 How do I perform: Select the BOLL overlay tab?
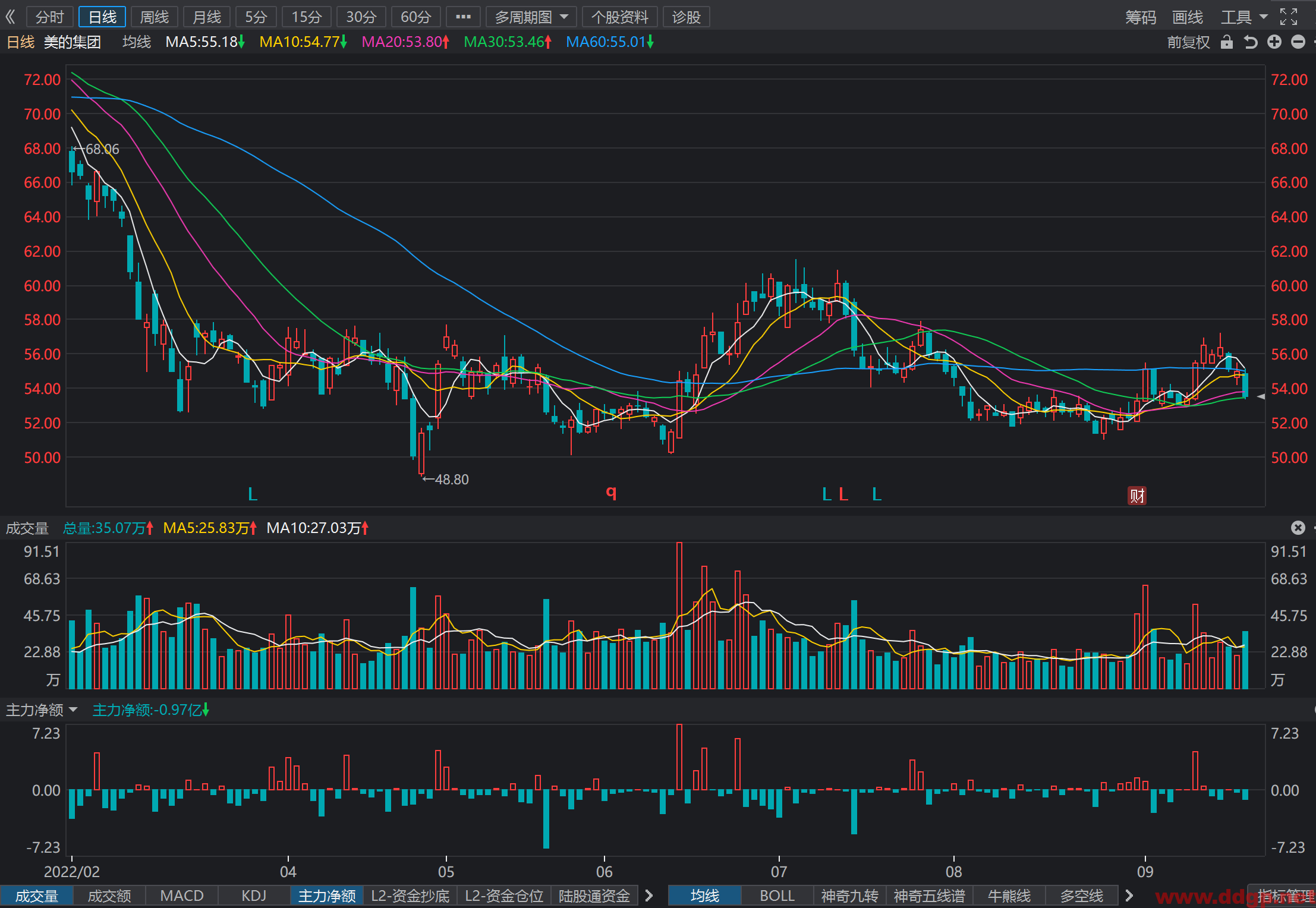click(x=777, y=896)
